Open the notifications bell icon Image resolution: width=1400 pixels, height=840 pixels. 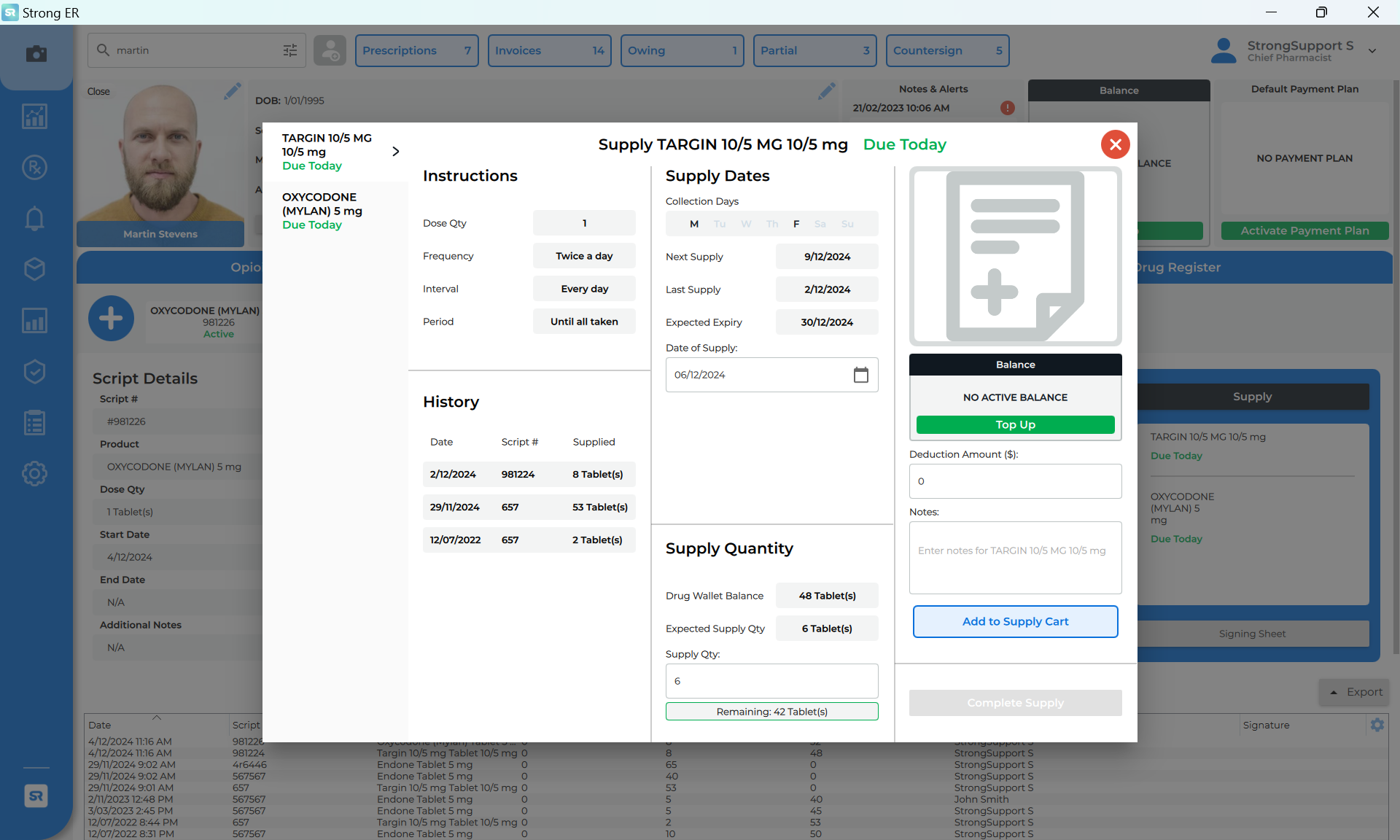[x=34, y=219]
